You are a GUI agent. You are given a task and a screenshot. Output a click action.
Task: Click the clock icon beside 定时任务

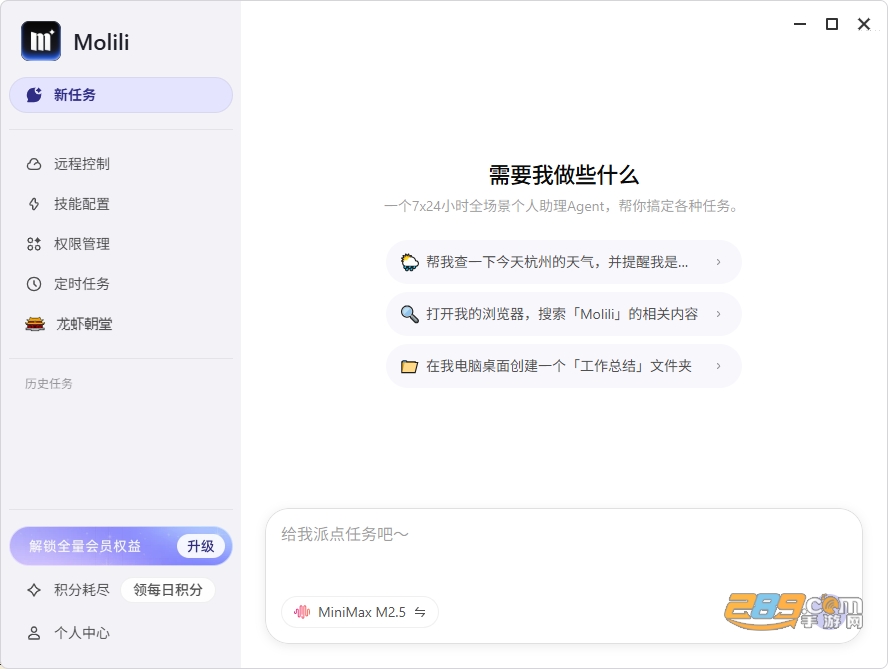pos(34,284)
